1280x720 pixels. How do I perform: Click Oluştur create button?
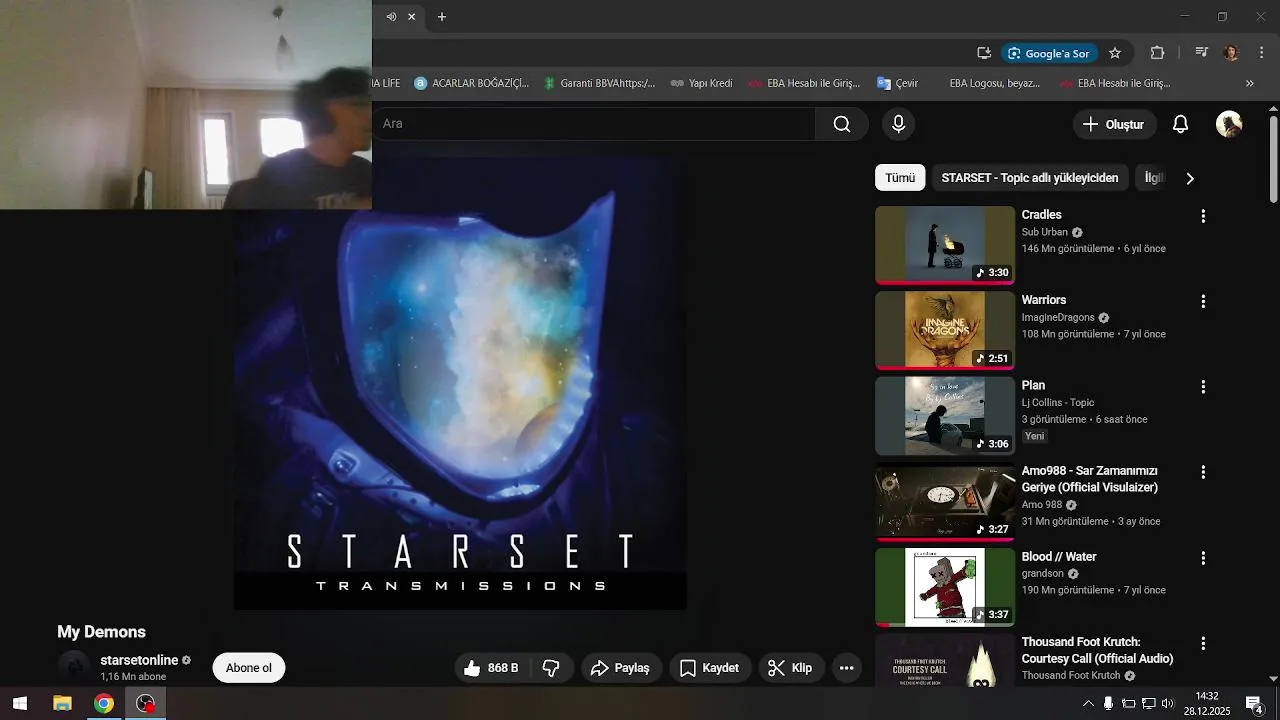pyautogui.click(x=1115, y=124)
